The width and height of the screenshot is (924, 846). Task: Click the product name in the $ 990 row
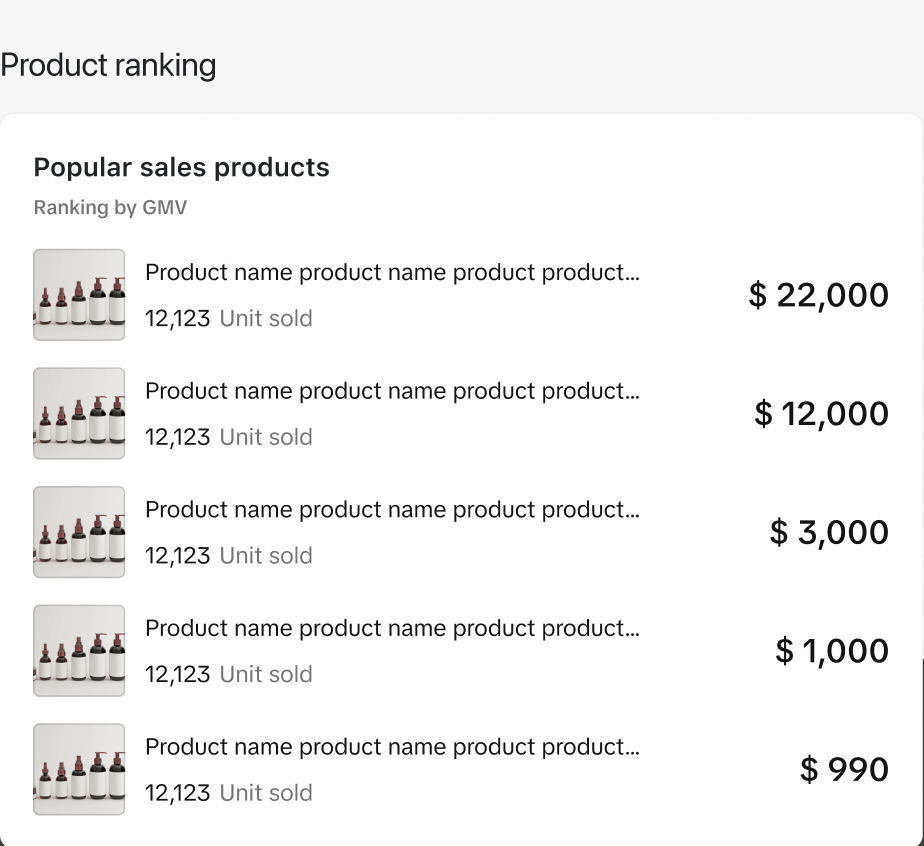392,747
